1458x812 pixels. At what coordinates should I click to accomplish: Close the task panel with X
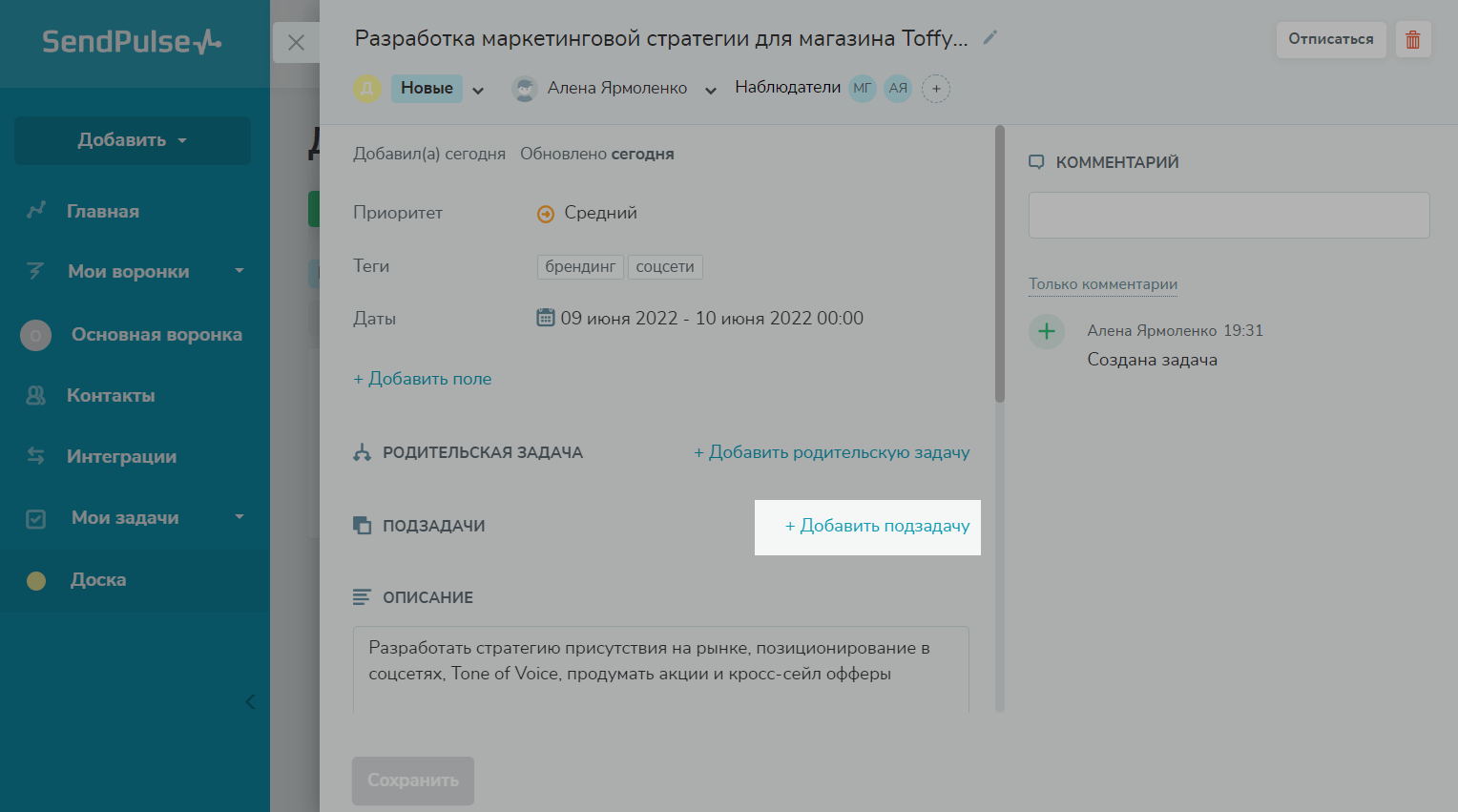296,43
